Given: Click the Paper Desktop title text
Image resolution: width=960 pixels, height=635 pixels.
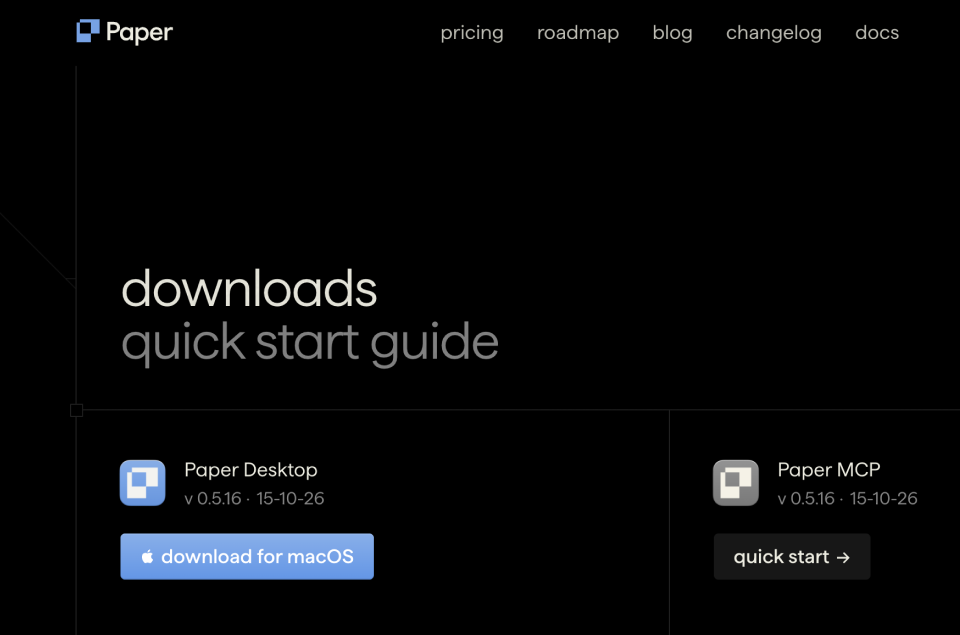Looking at the screenshot, I should (251, 470).
